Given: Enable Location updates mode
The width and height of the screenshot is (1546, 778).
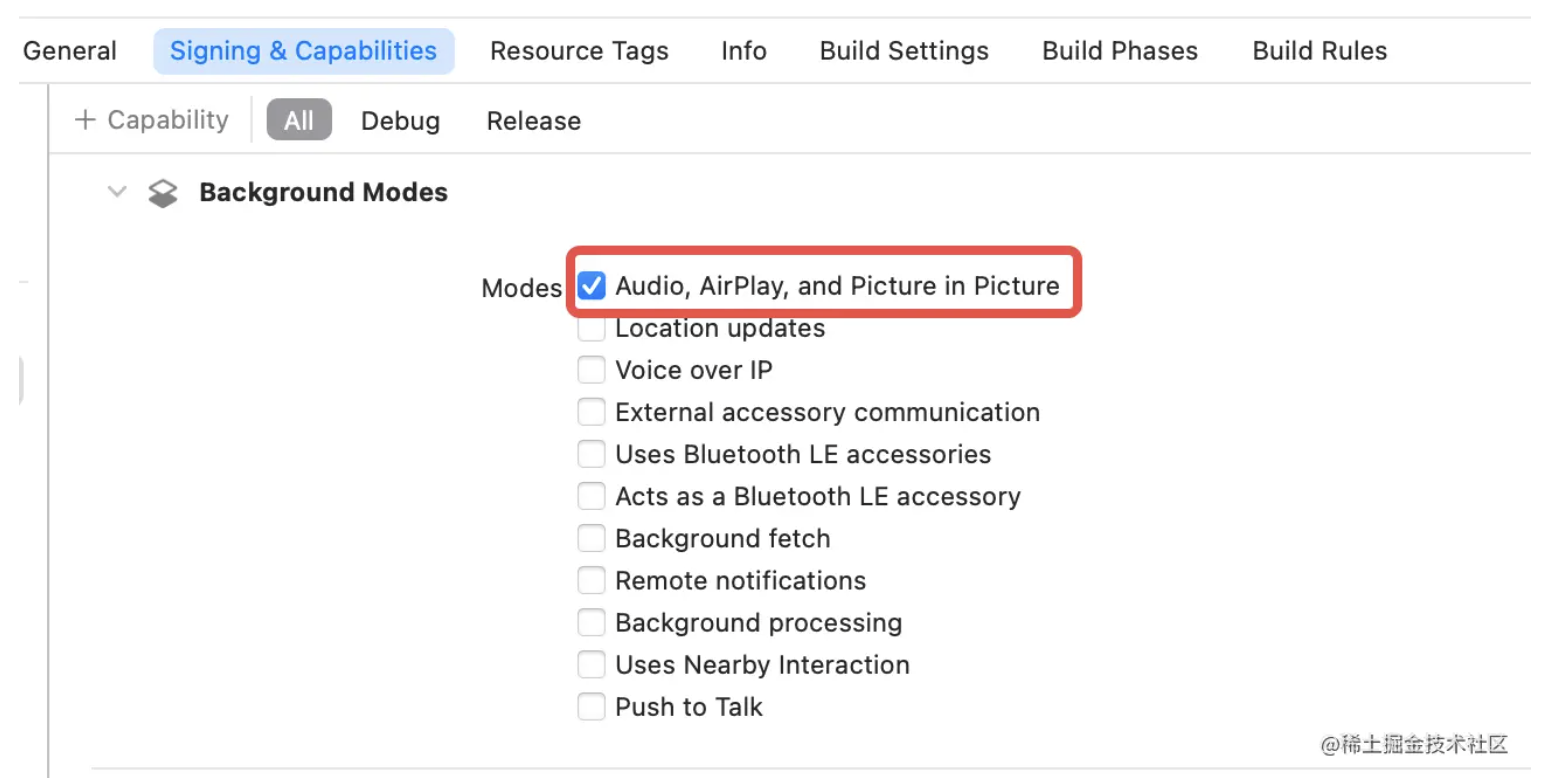Looking at the screenshot, I should 591,328.
